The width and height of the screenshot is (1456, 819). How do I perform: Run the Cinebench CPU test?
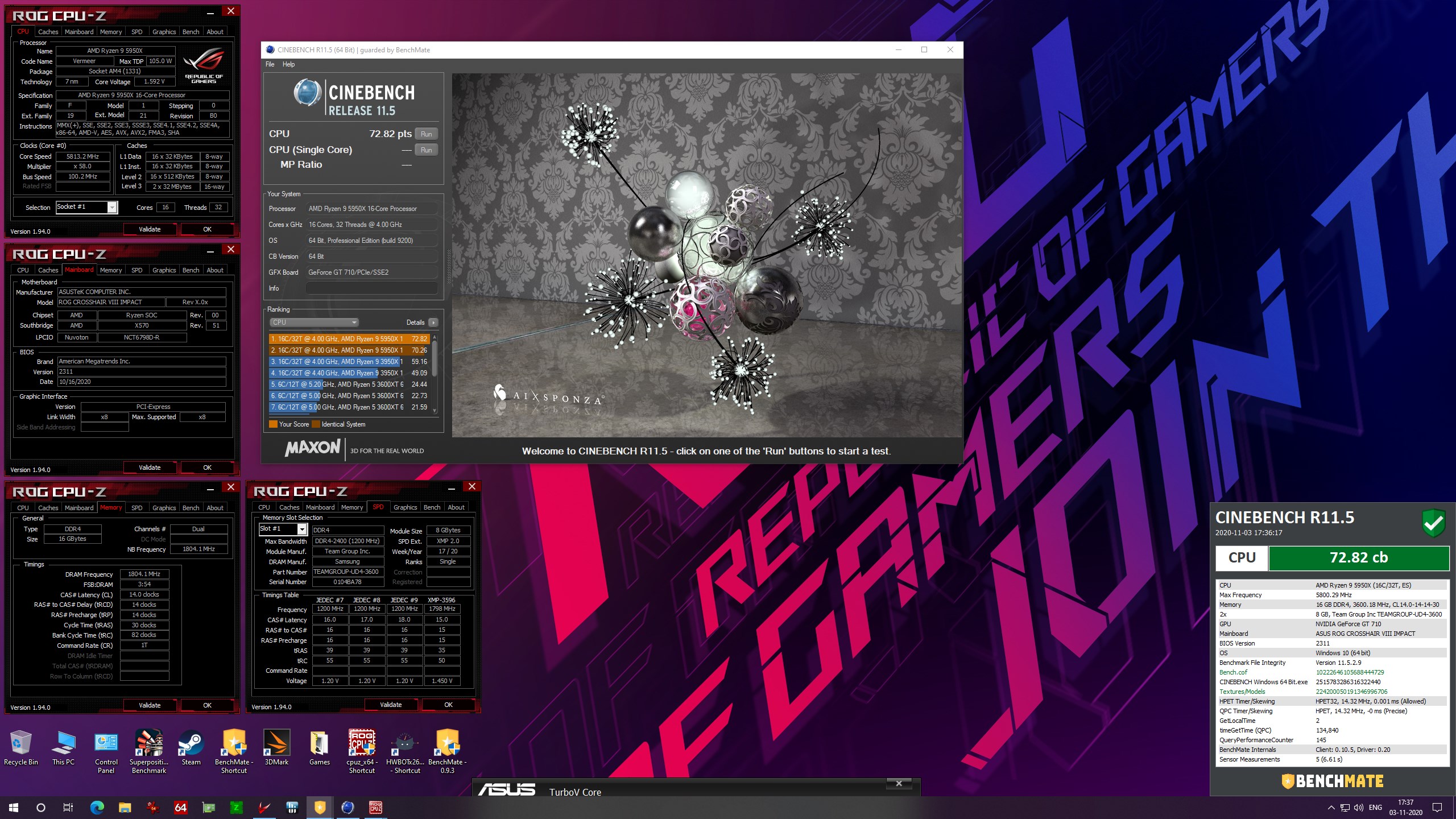[427, 134]
